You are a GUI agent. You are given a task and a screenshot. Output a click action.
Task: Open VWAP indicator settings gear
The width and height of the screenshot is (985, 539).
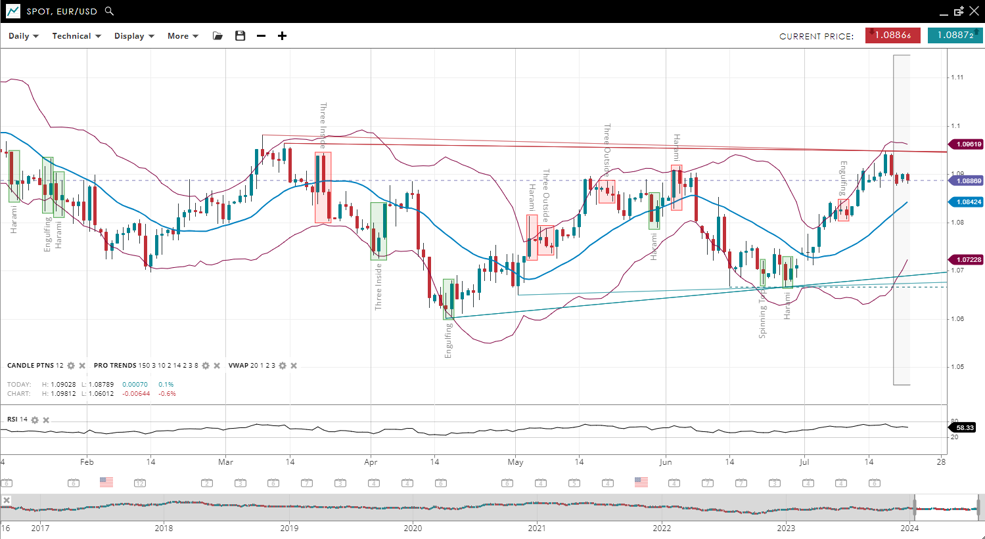pos(282,366)
